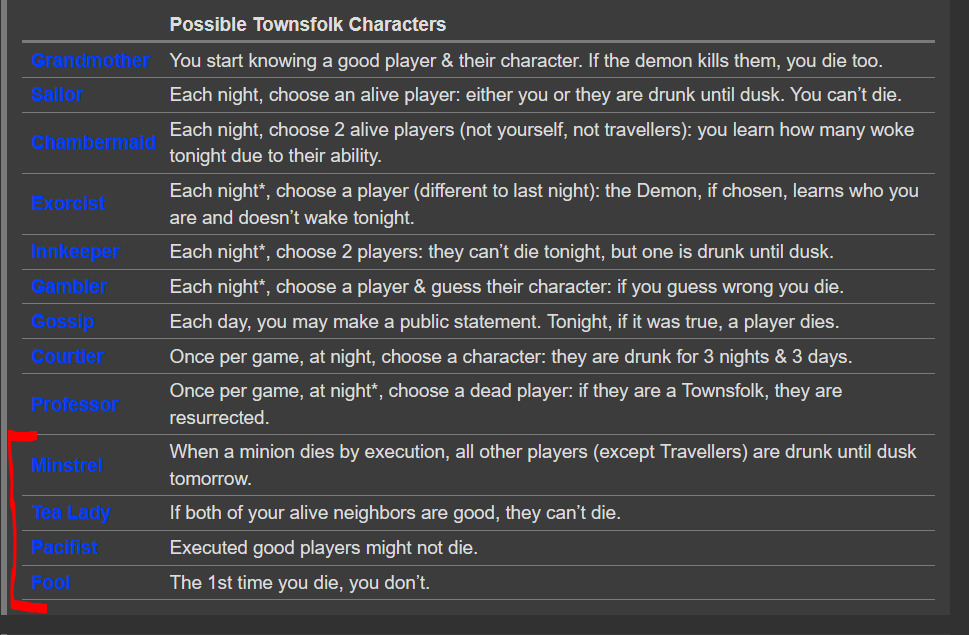The height and width of the screenshot is (635, 969).
Task: Click the Pacifist ability description text
Action: point(324,547)
